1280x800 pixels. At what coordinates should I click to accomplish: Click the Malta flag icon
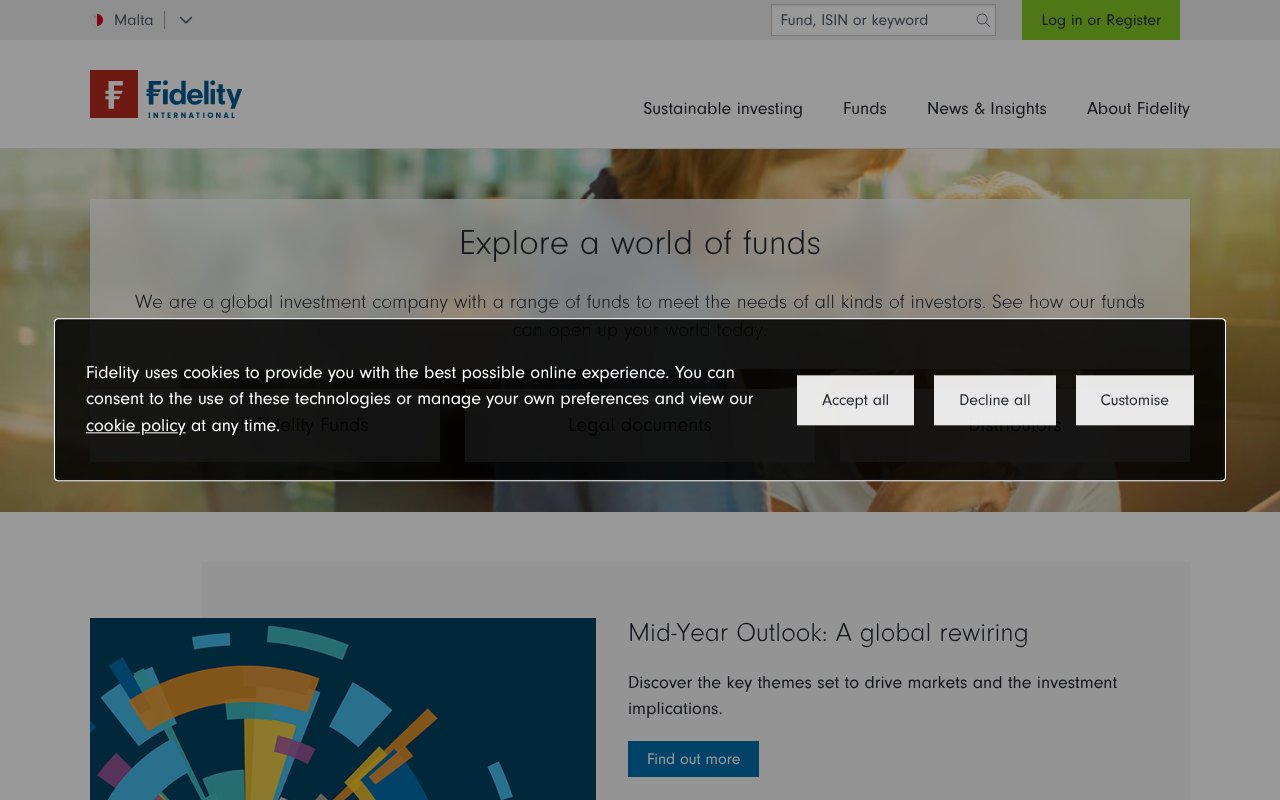98,19
